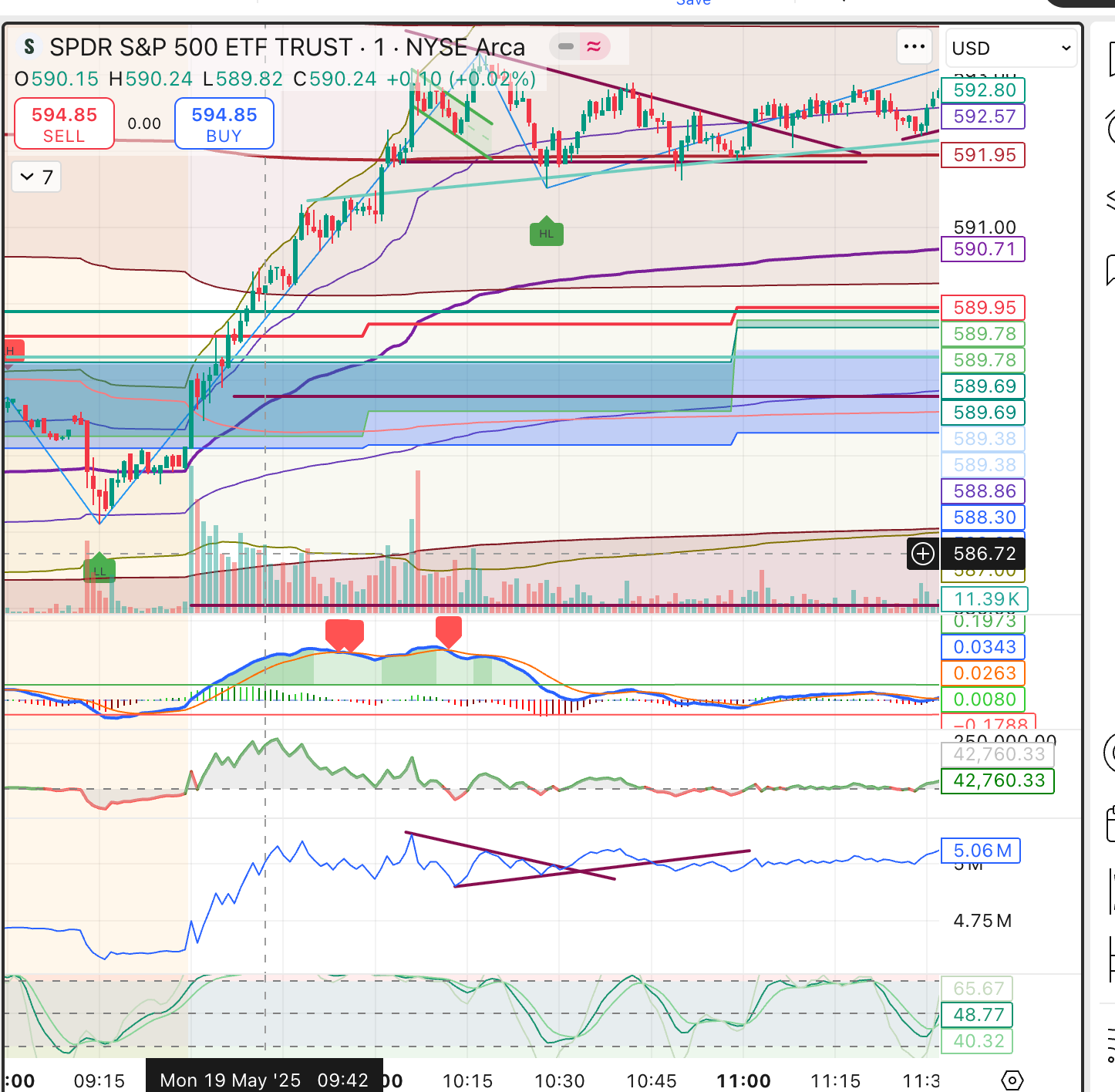Screen dimensions: 1115x1092
Task: Click the Mon 19 May '25 09:42 crosshair time label
Action: coord(264,1080)
